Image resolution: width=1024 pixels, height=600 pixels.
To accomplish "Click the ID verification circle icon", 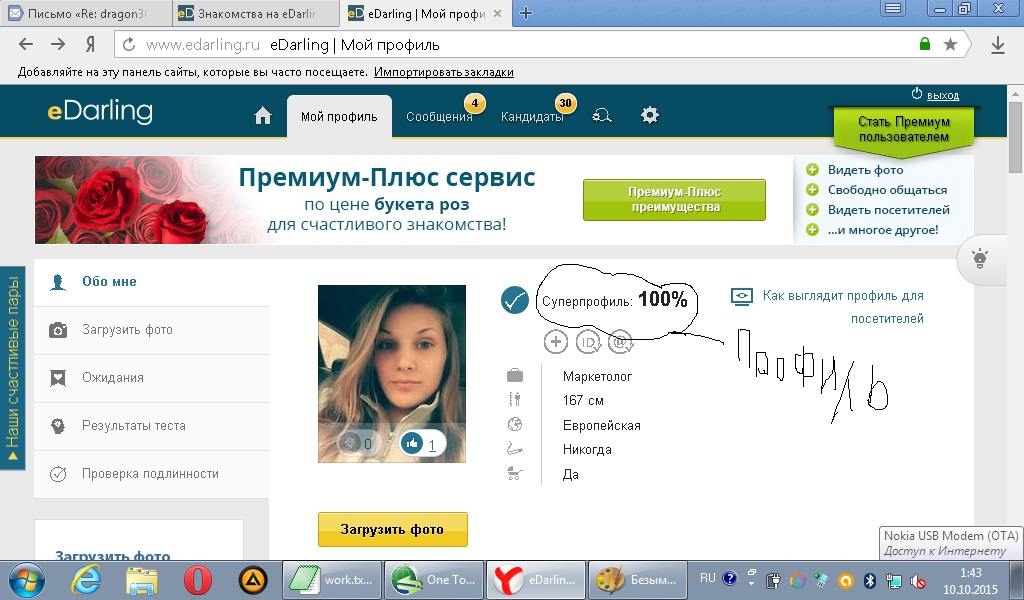I will click(x=588, y=341).
